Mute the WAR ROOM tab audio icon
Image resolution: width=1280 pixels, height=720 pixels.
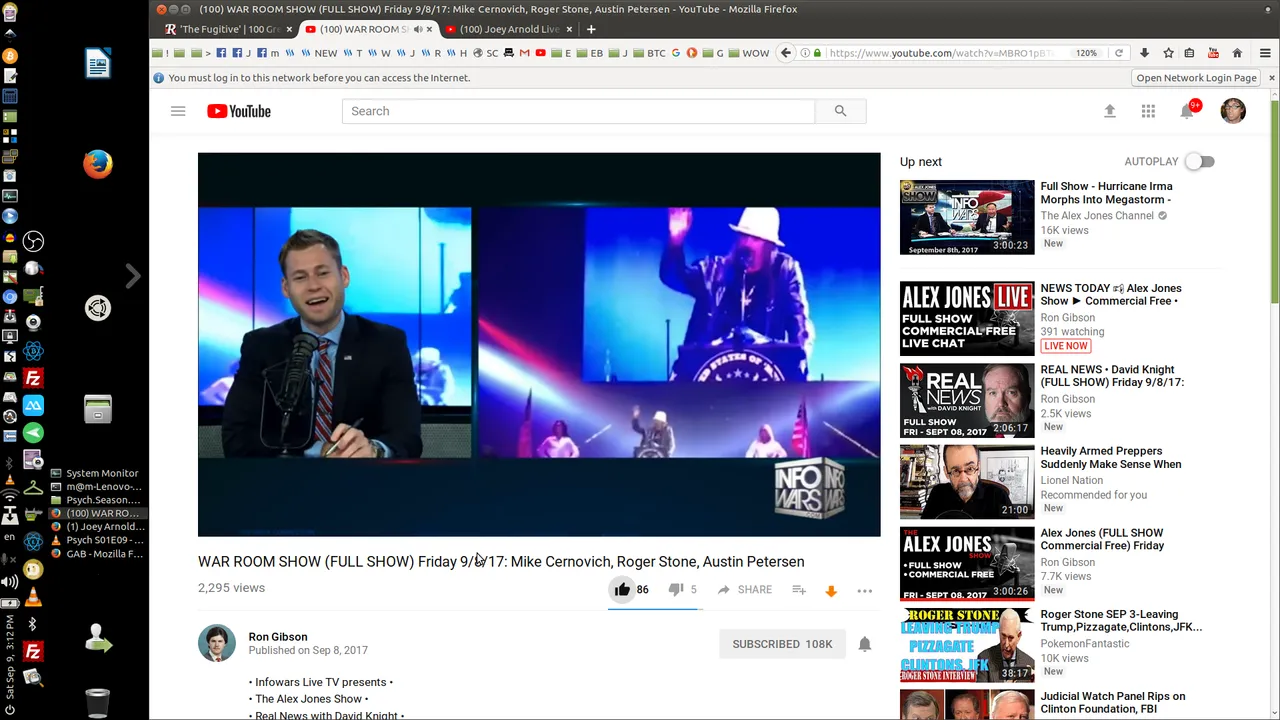tap(417, 29)
